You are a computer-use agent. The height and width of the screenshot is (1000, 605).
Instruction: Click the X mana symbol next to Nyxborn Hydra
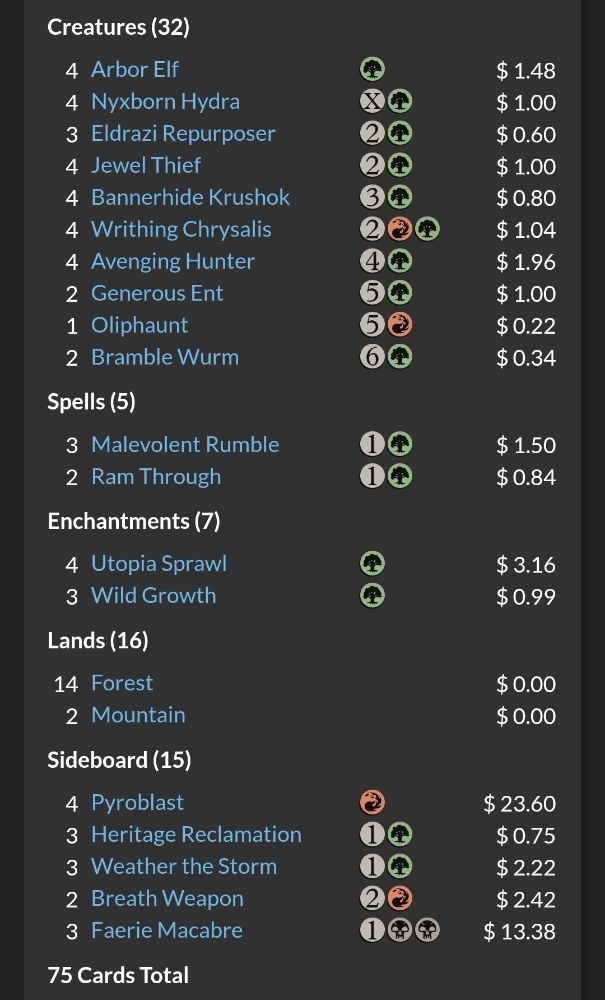coord(372,102)
